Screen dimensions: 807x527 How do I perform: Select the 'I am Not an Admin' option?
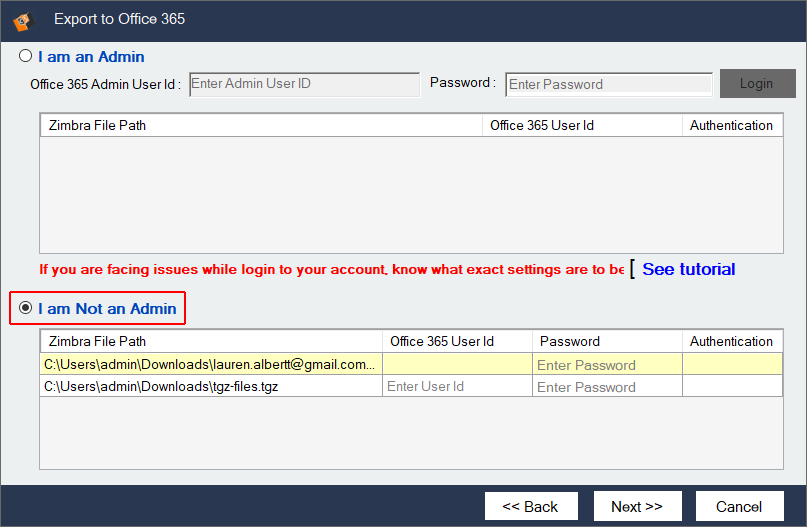(26, 309)
